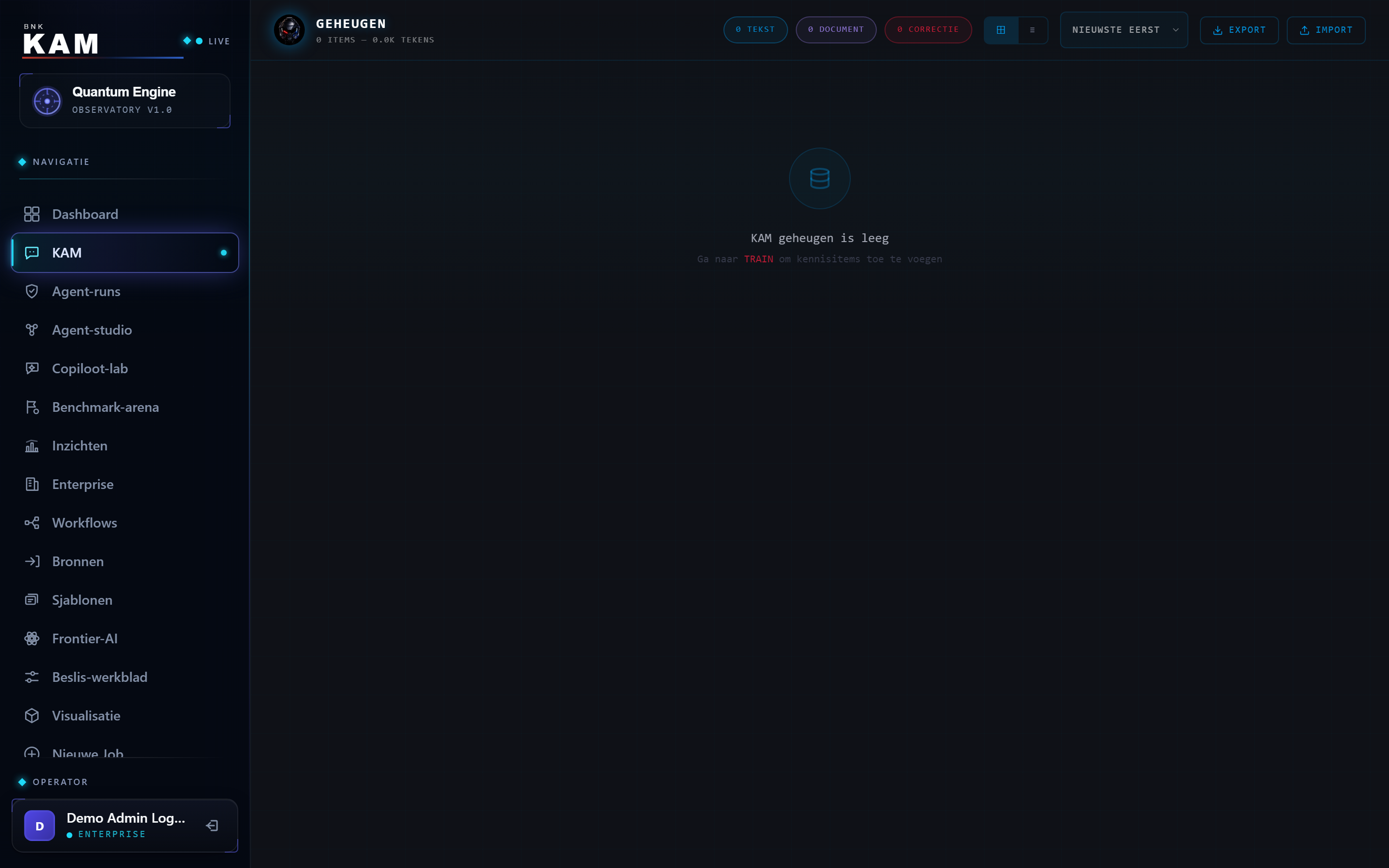This screenshot has width=1389, height=868.
Task: Click the Copiloot-lab icon
Action: (31, 368)
